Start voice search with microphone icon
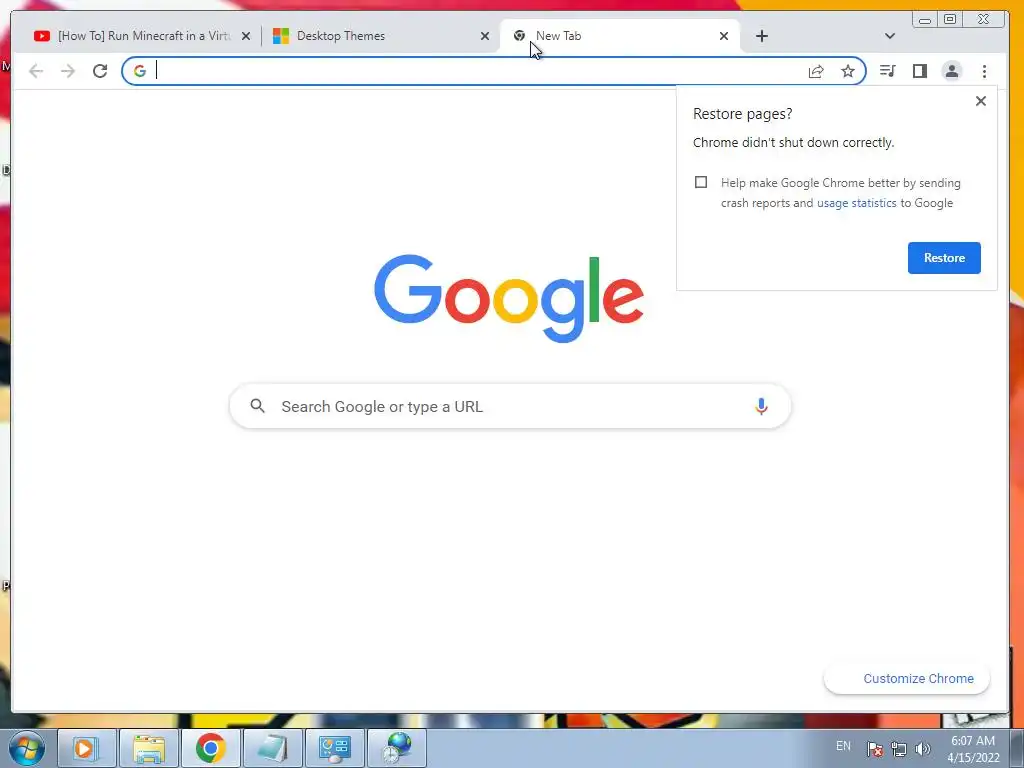This screenshot has height=768, width=1024. tap(761, 406)
